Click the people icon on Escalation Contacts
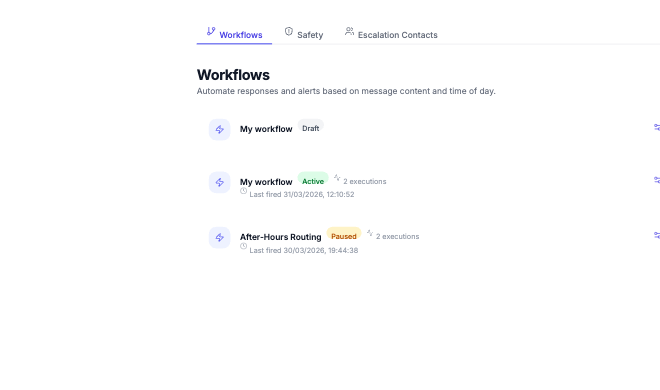This screenshot has height=390, width=660. coord(349,31)
